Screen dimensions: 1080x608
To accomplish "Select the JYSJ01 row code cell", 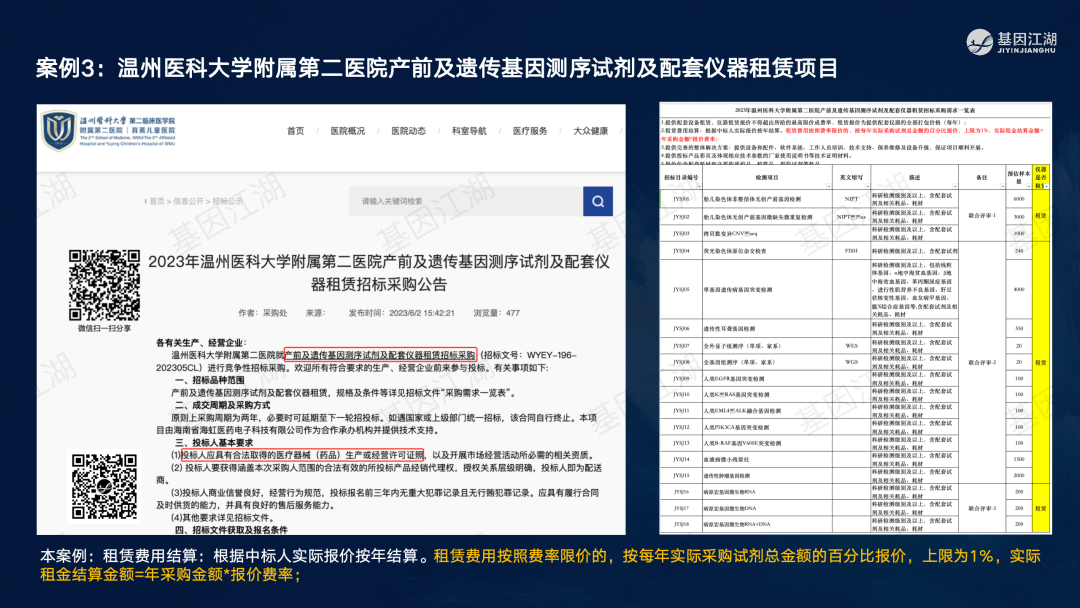I will pyautogui.click(x=680, y=199).
